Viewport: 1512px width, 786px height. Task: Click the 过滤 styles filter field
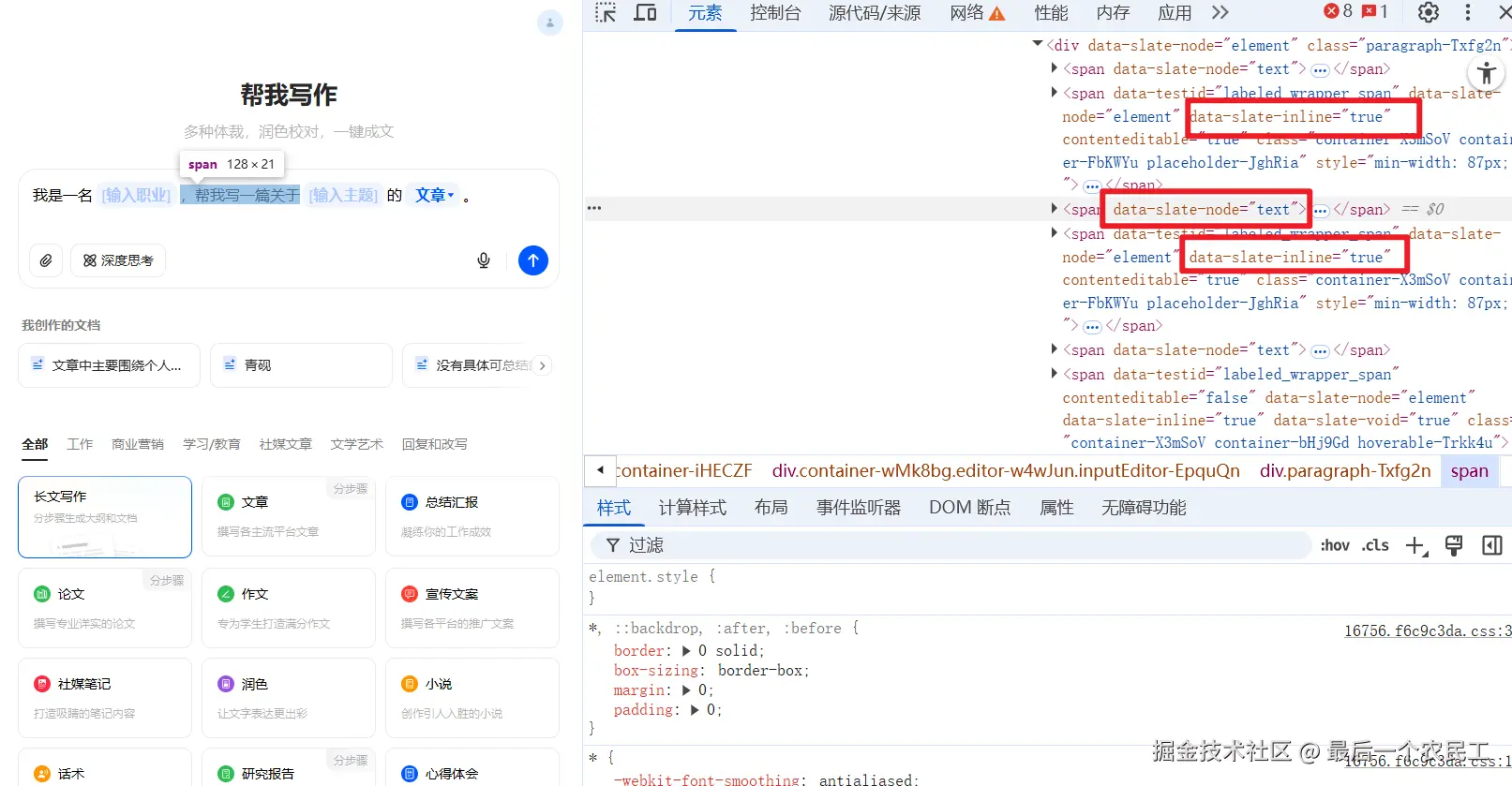tap(951, 545)
